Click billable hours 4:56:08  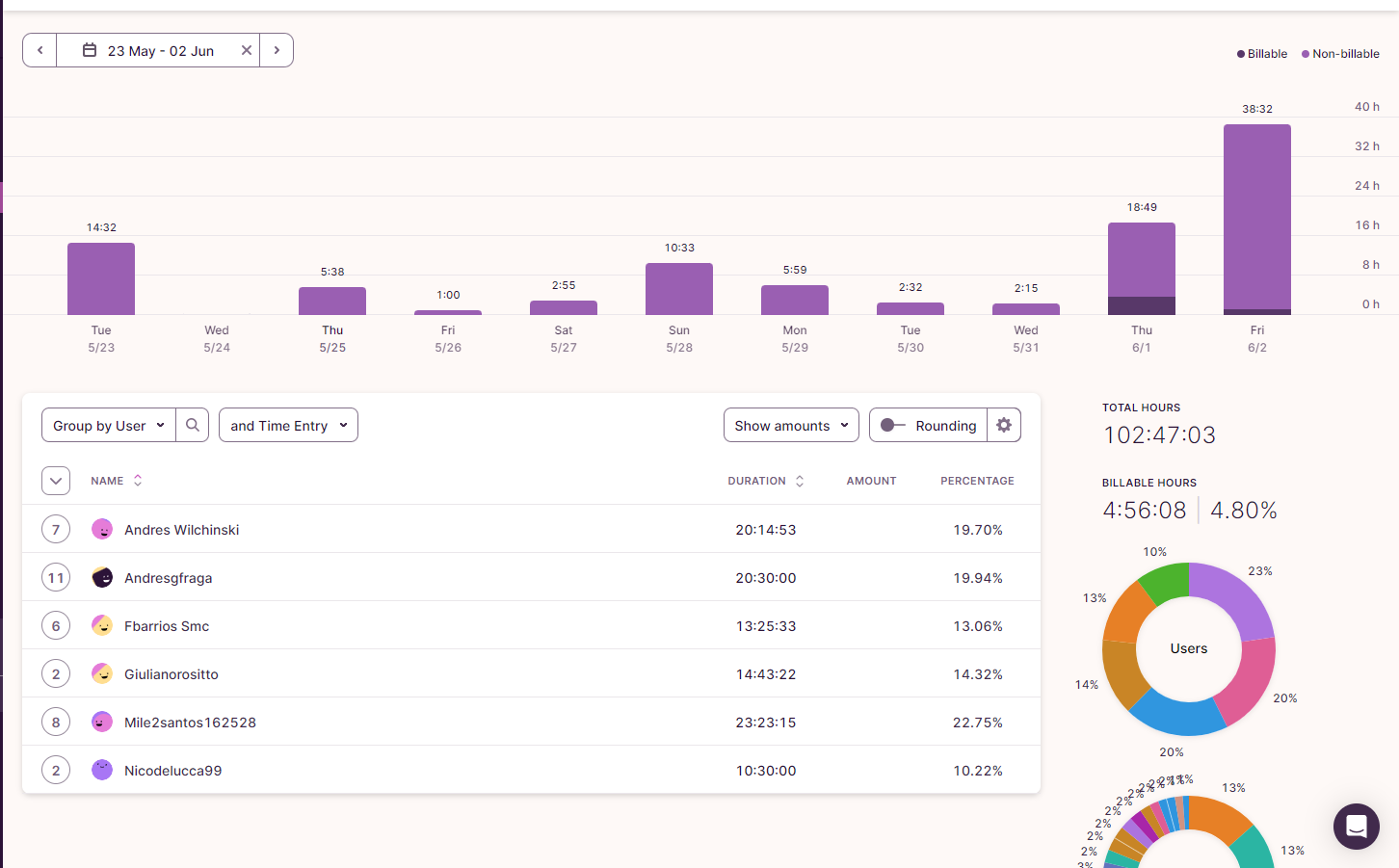point(1145,511)
